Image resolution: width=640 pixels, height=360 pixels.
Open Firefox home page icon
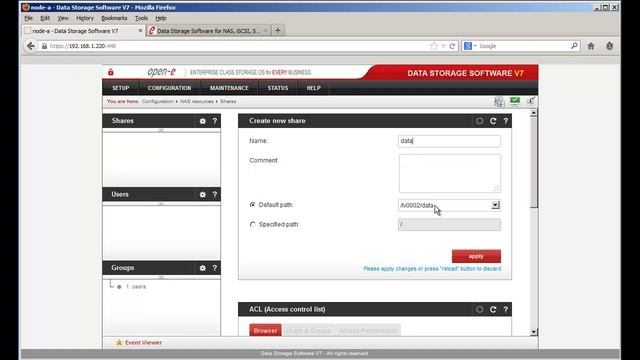coord(591,46)
